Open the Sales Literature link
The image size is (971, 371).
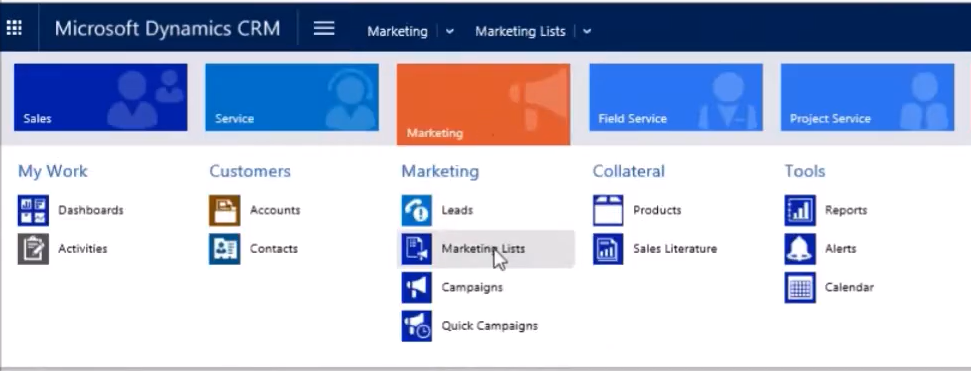coord(675,249)
